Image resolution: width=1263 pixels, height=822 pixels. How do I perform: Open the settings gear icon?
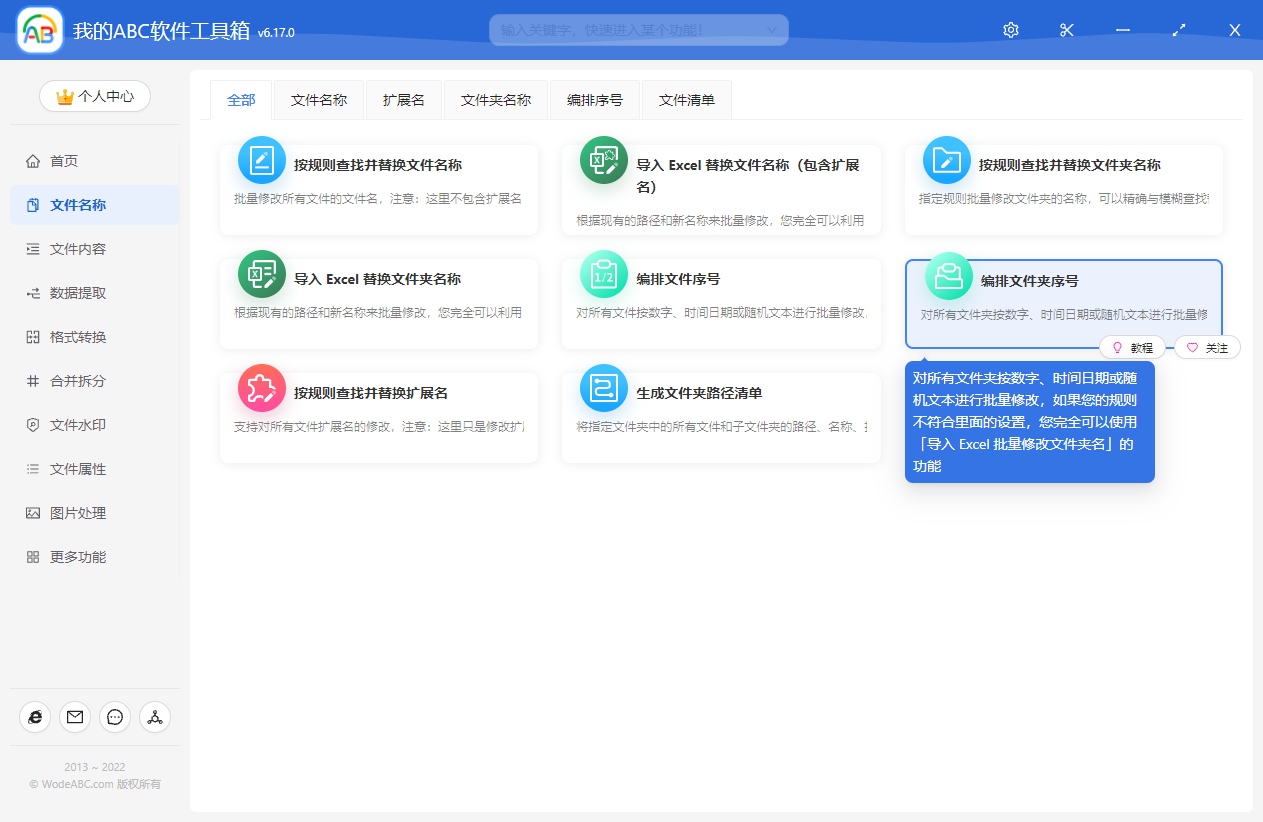tap(1010, 30)
